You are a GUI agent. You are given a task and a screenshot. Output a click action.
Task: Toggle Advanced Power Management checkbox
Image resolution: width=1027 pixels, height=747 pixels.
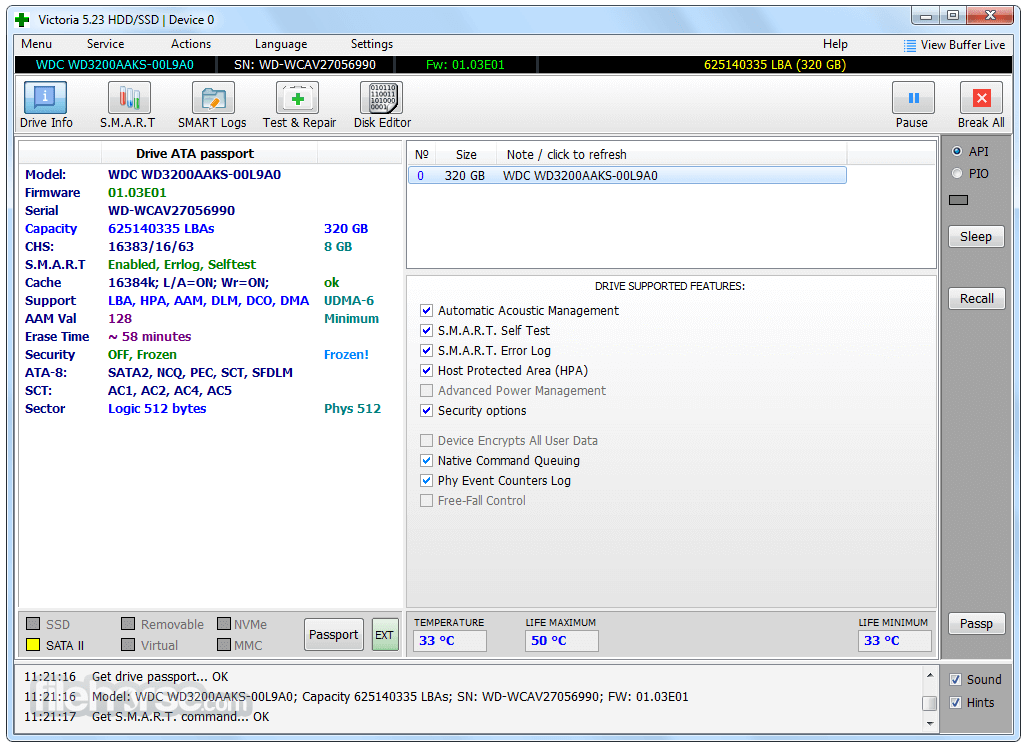(426, 391)
